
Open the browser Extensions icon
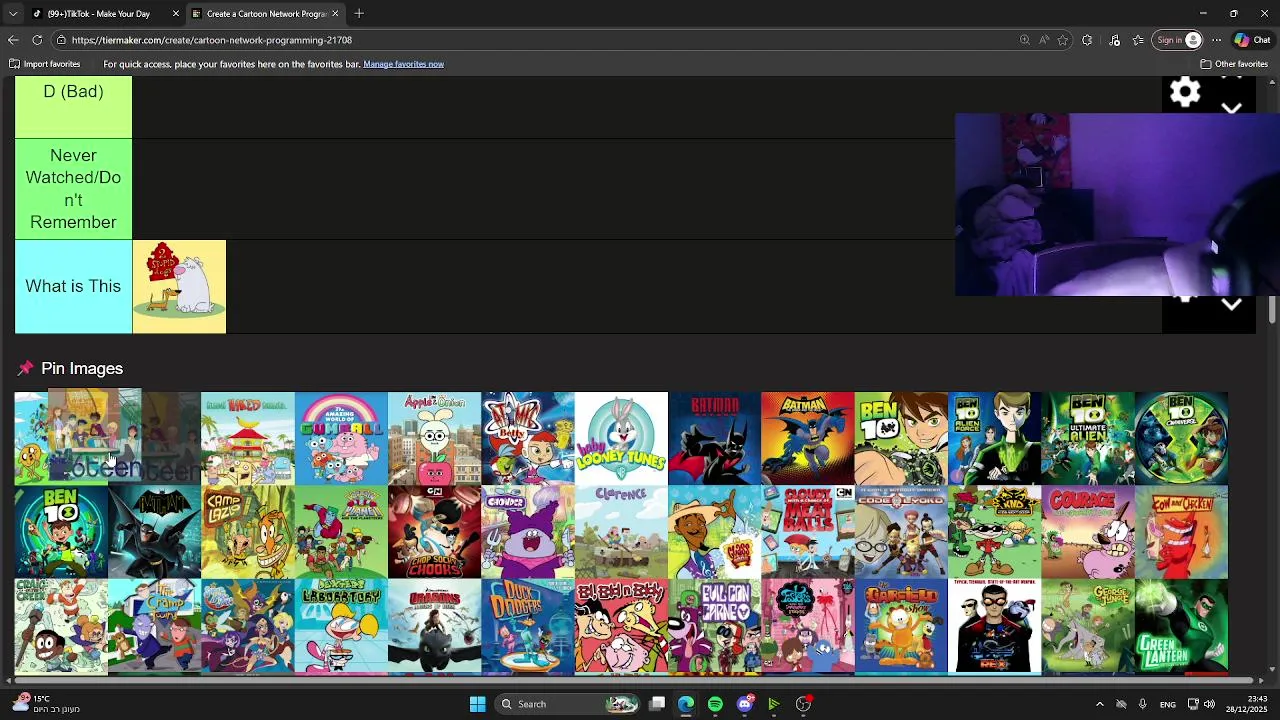coord(1087,40)
